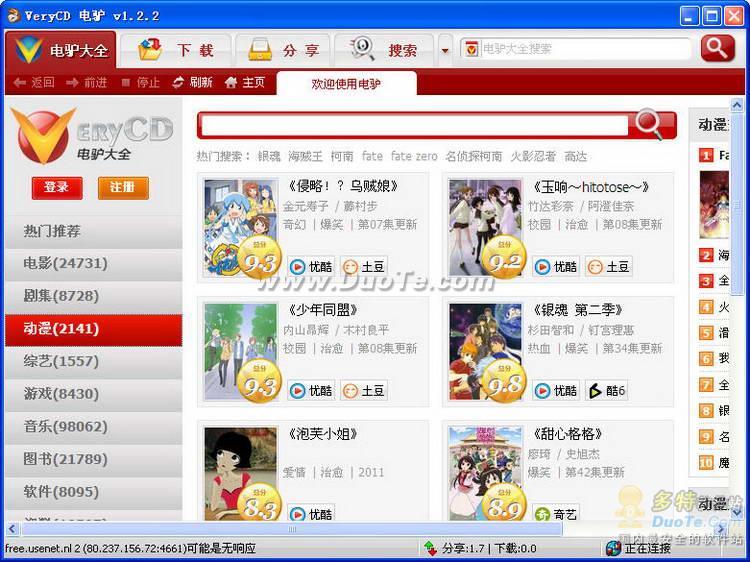Click the magnifier icon beside main search box

(649, 124)
